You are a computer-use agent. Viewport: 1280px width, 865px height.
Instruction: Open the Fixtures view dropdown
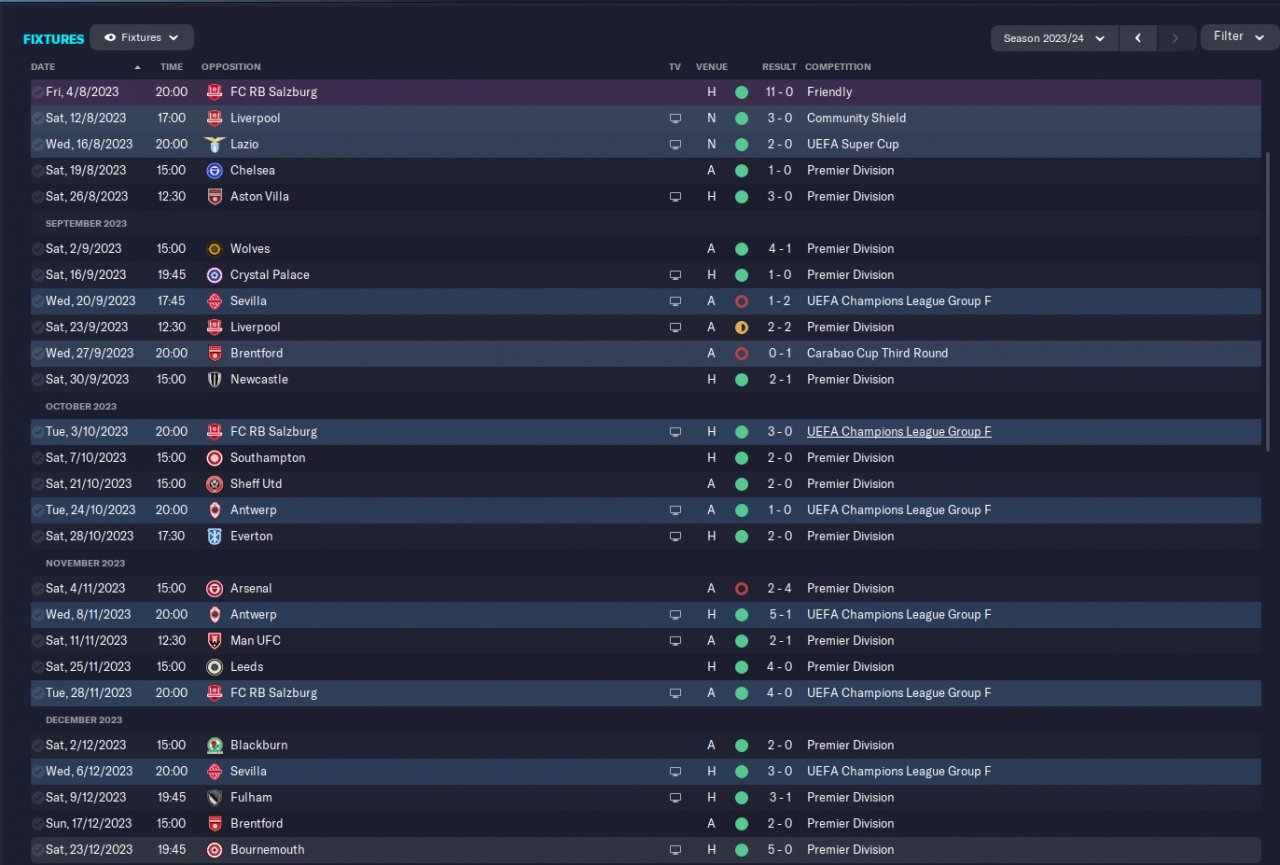pyautogui.click(x=141, y=38)
